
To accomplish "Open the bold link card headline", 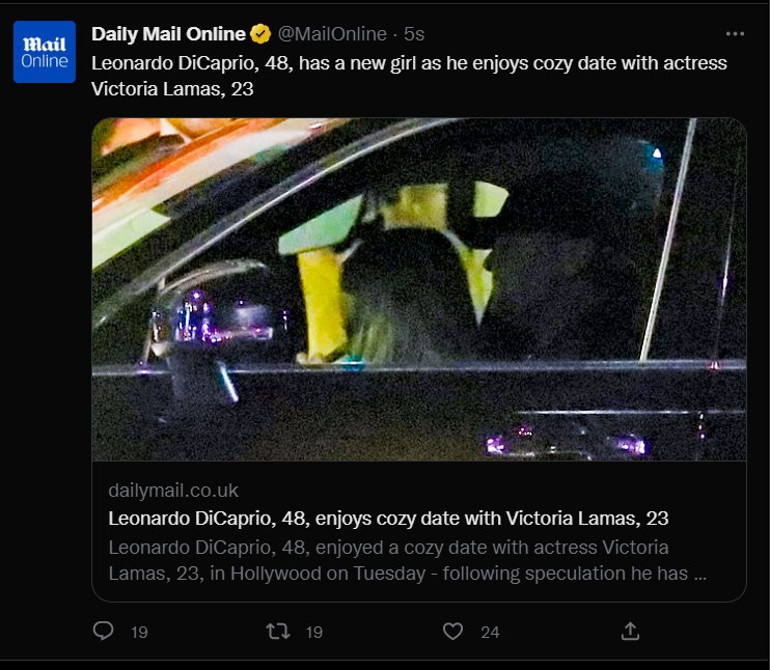I will coord(388,518).
